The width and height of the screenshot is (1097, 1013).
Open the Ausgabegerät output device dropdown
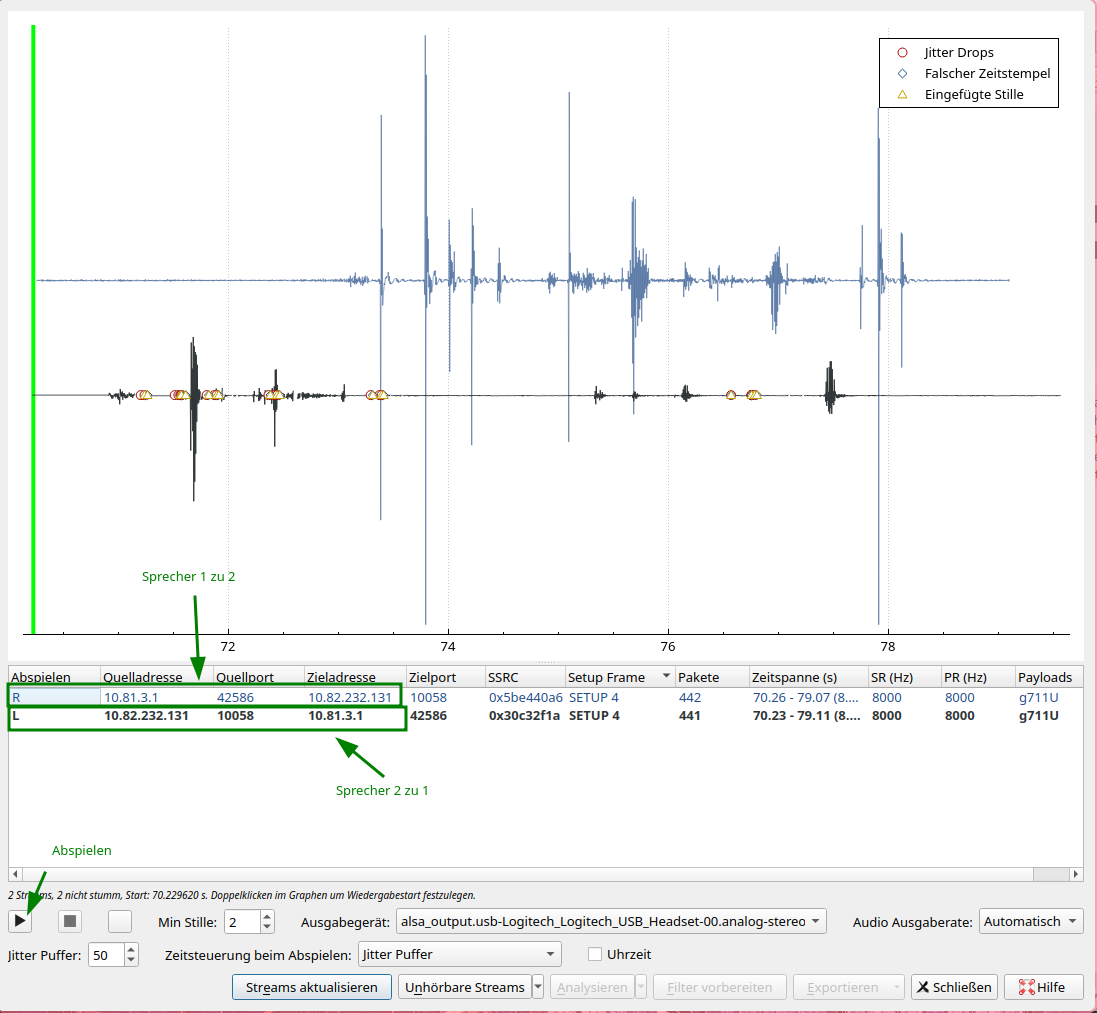tap(608, 921)
